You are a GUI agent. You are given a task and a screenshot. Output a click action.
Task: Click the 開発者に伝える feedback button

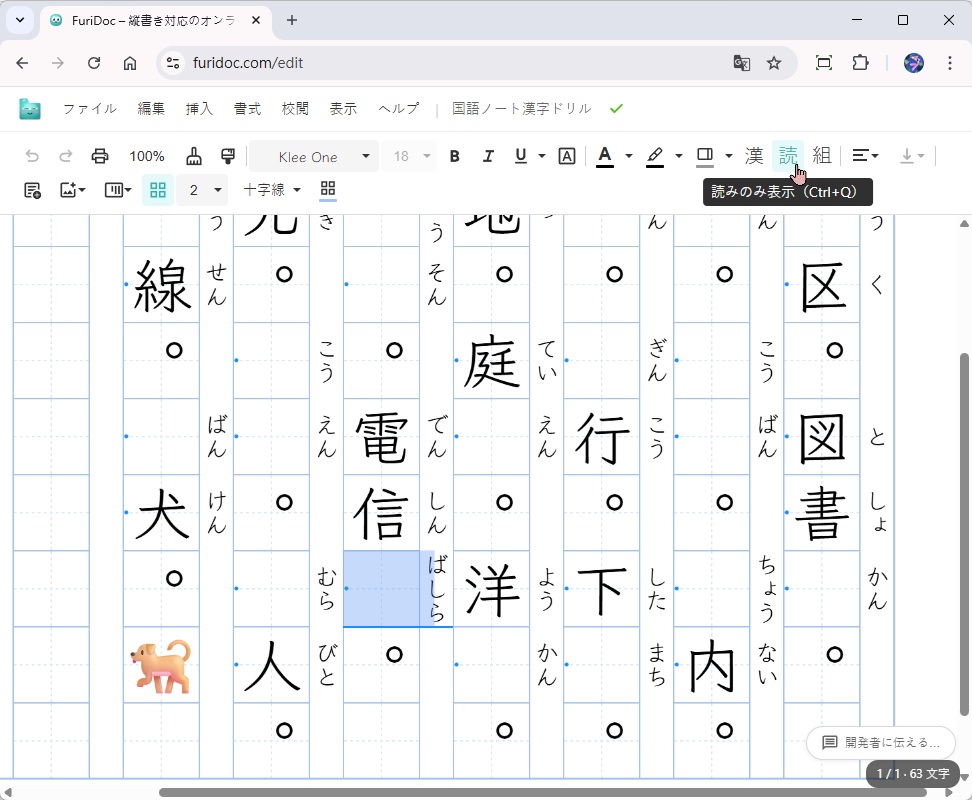(x=880, y=742)
